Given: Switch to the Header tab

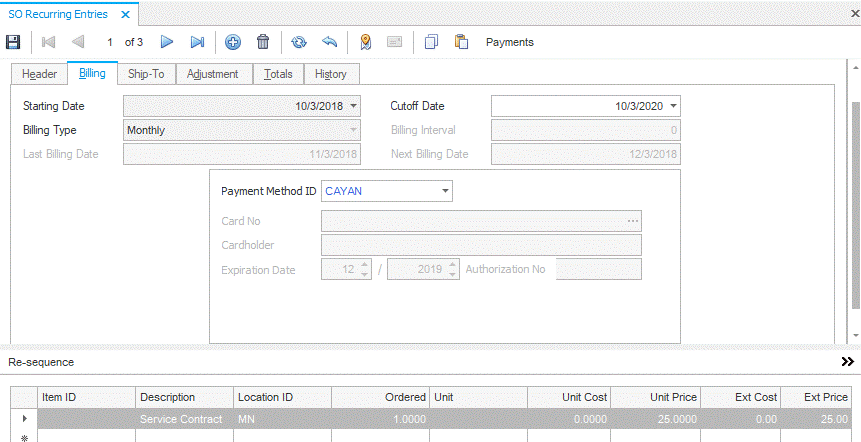Looking at the screenshot, I should point(40,74).
